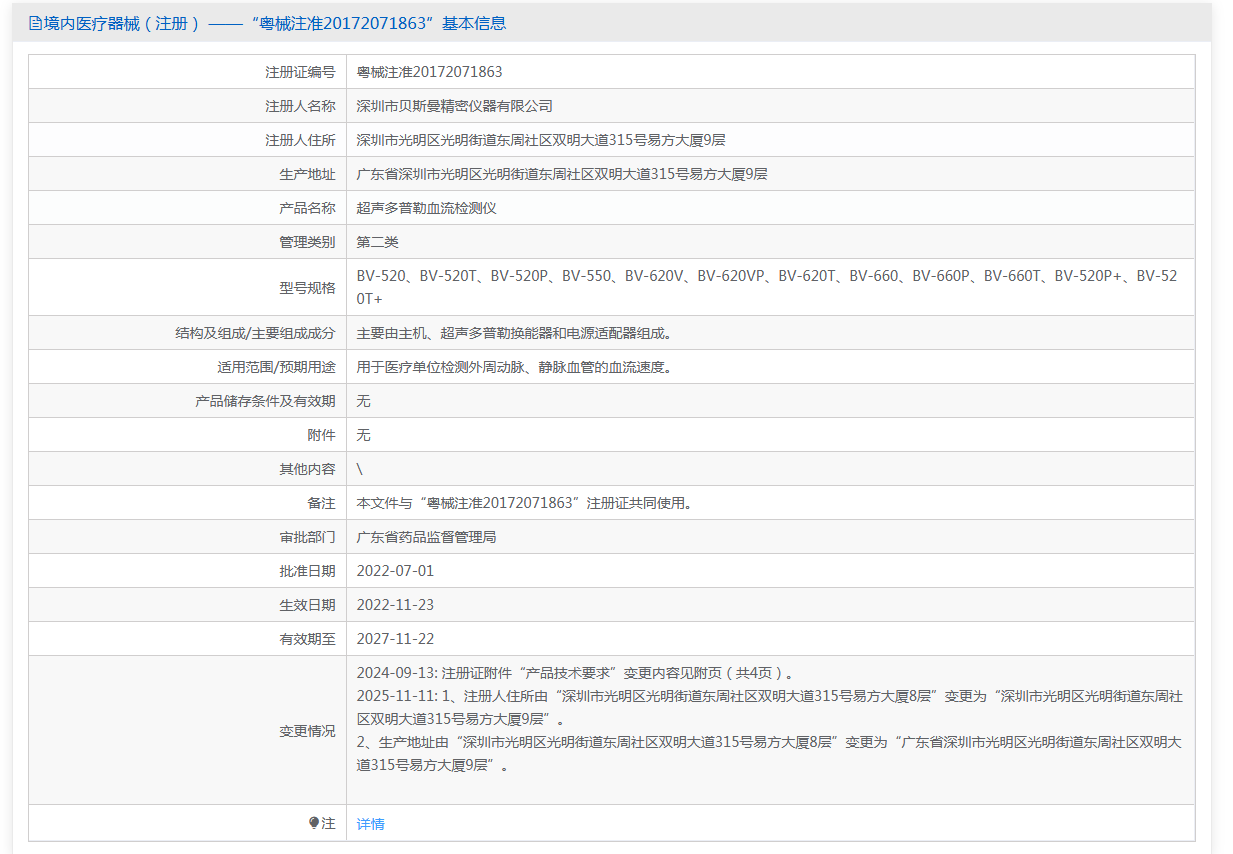The width and height of the screenshot is (1233, 854).
Task: Select the 无 value for 产品储存条件及有效期
Action: [364, 401]
